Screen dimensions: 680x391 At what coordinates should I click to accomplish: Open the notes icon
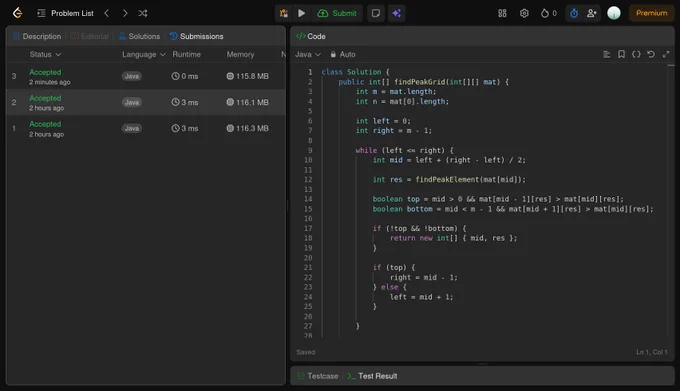pyautogui.click(x=376, y=13)
